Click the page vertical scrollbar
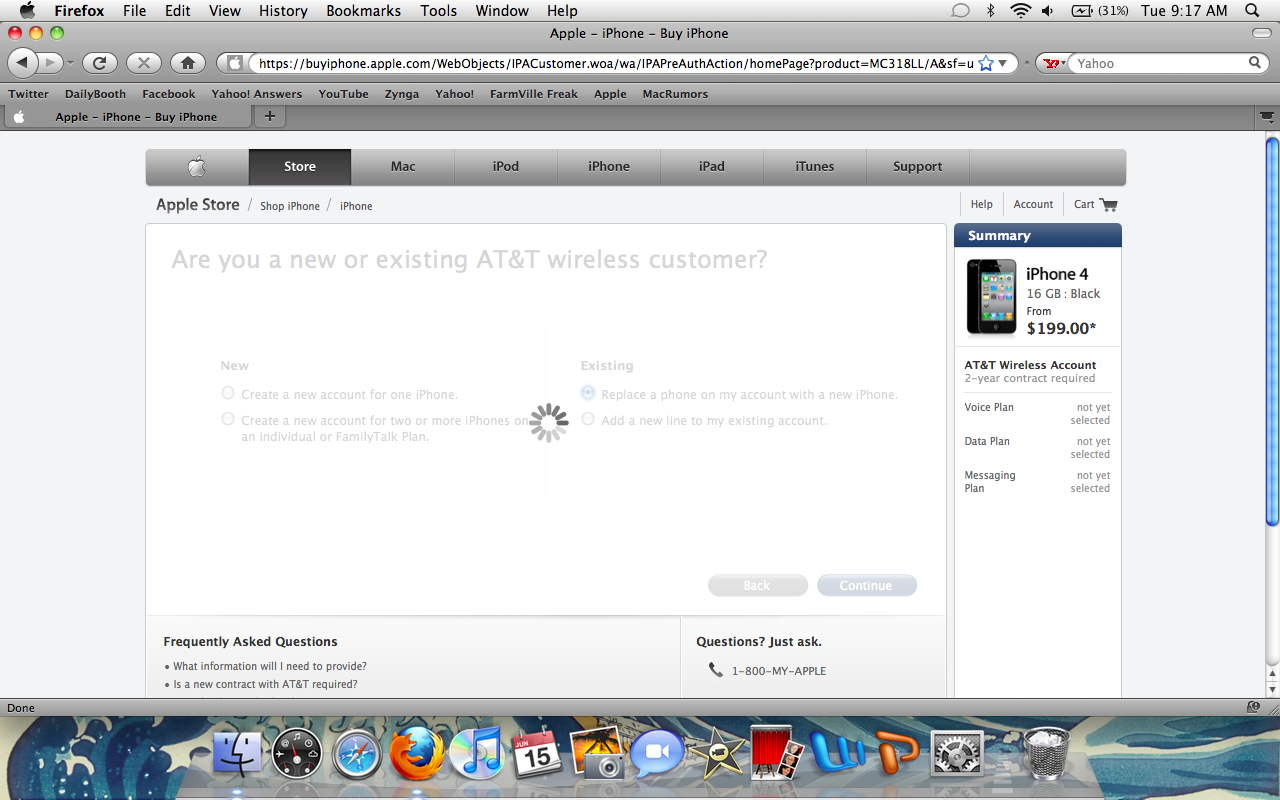The height and width of the screenshot is (800, 1280). pos(1272,331)
